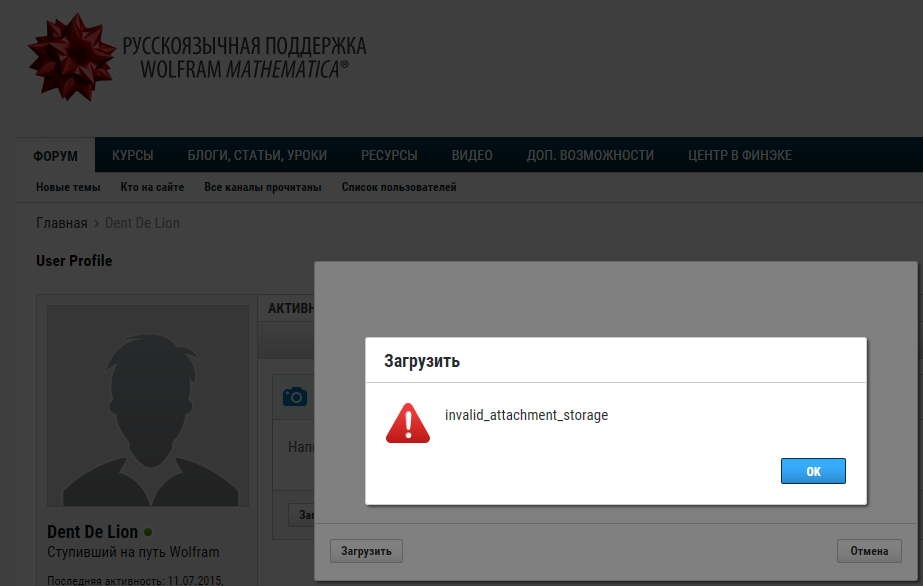
Task: Cancel the upload with the Отмена button
Action: (x=869, y=551)
